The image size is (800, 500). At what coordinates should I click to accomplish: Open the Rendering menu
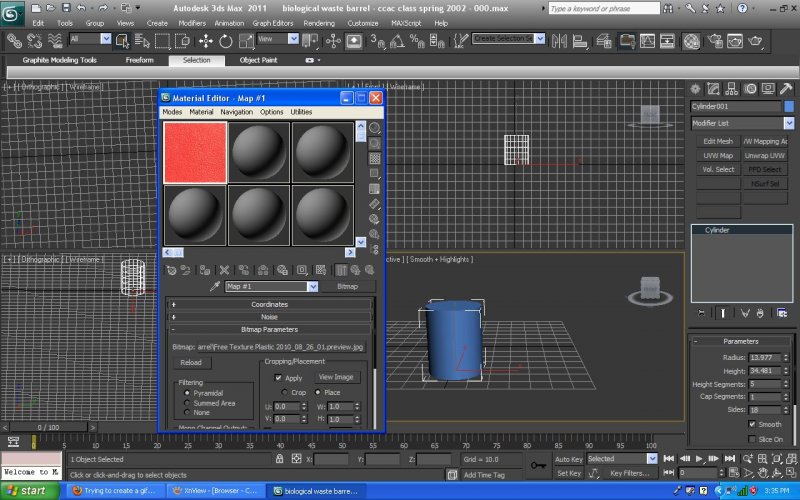click(319, 23)
